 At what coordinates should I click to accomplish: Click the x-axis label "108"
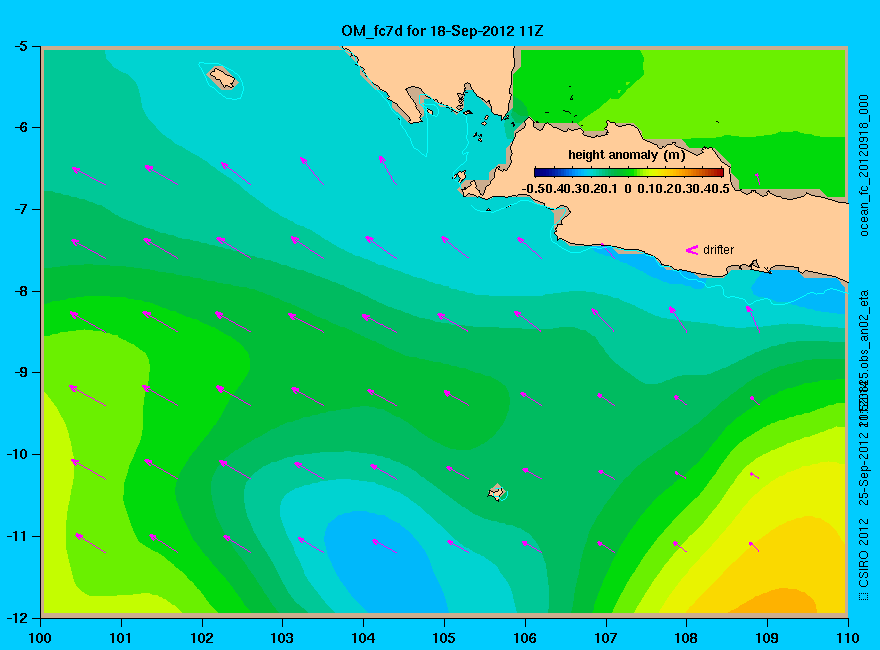pyautogui.click(x=686, y=638)
